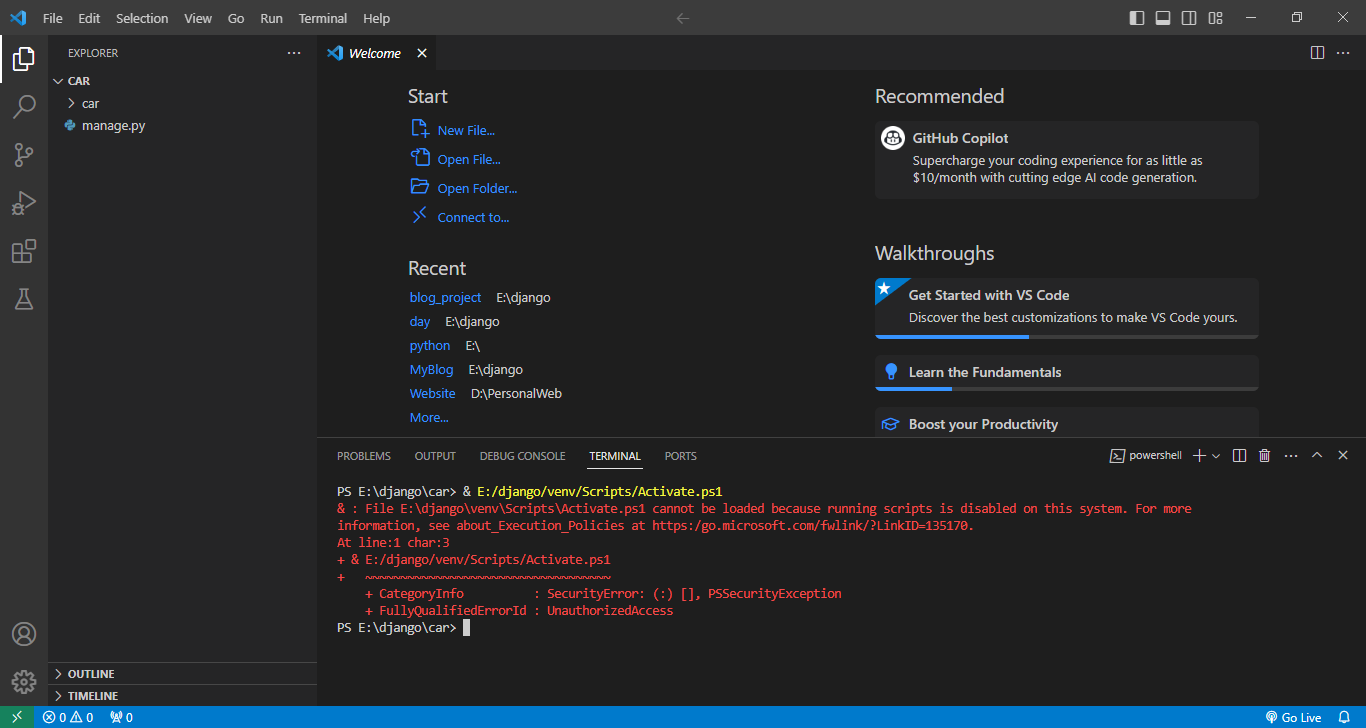Split the editor to the right

click(1318, 53)
